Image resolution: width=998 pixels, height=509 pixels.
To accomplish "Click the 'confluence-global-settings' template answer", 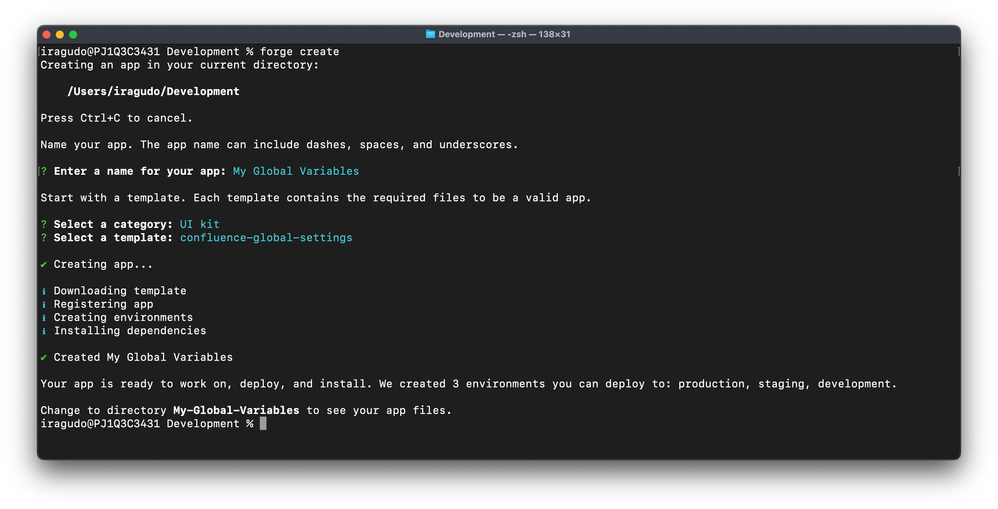I will (266, 238).
